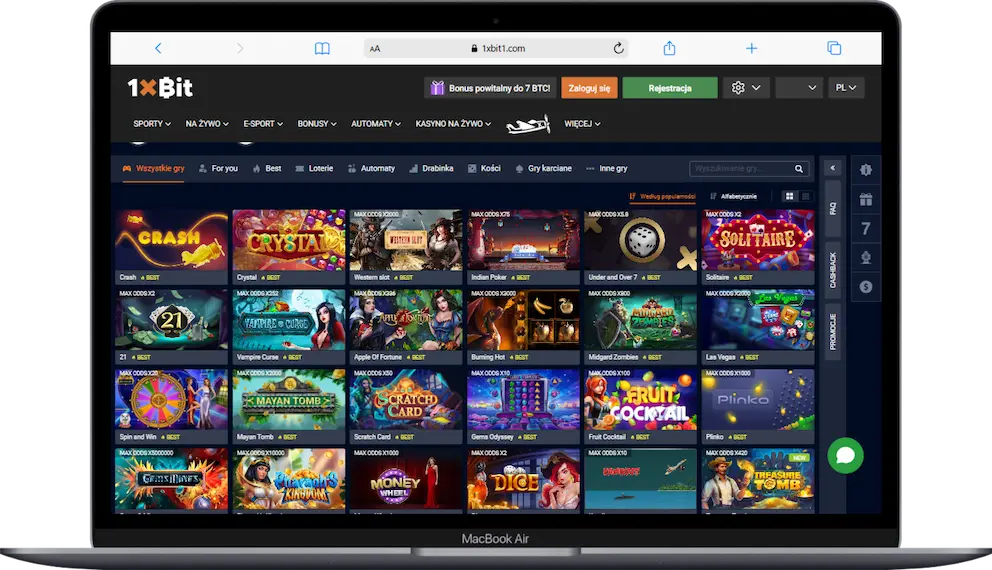Open the green live chat bubble
The height and width of the screenshot is (570, 992).
[x=845, y=455]
